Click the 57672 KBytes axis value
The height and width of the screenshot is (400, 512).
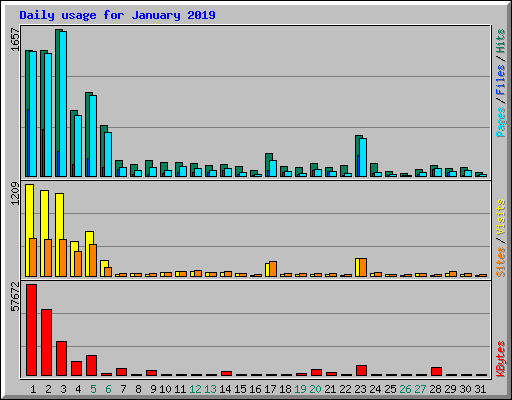coord(15,296)
